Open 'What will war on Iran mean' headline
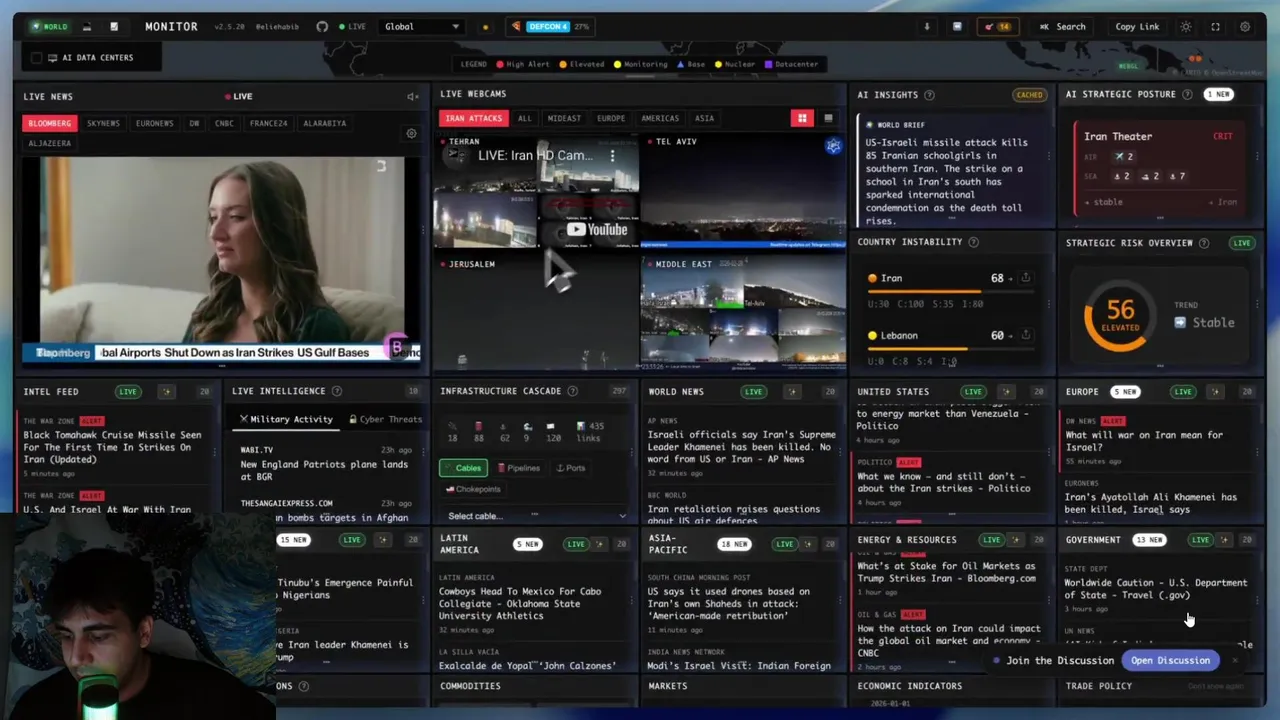 click(x=1144, y=441)
